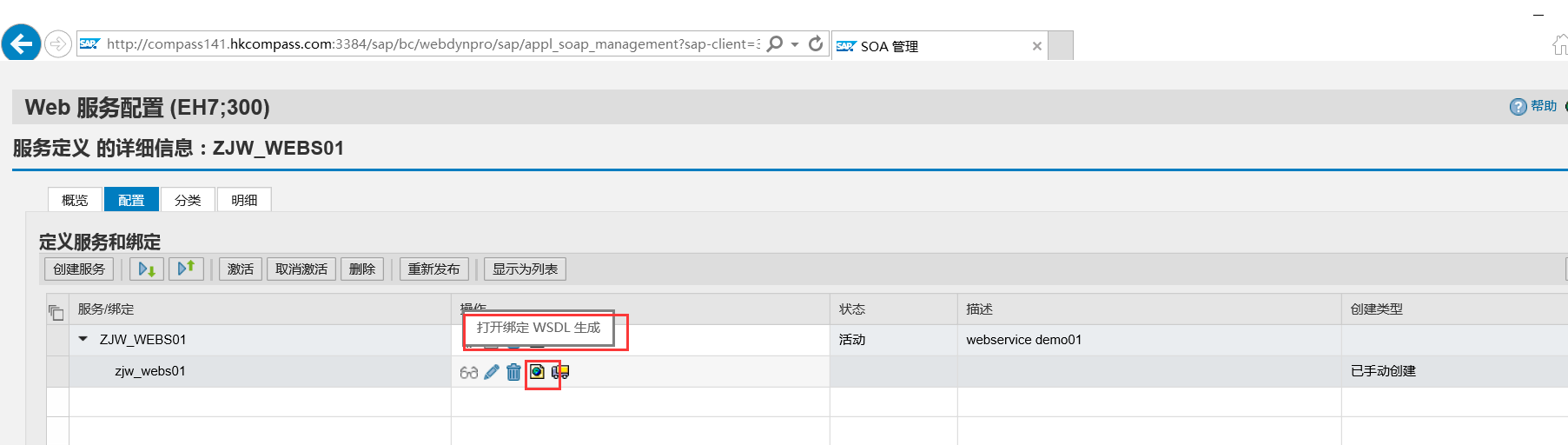Minimize the browser window
Screen dimensions: 1568x445
click(1538, 14)
